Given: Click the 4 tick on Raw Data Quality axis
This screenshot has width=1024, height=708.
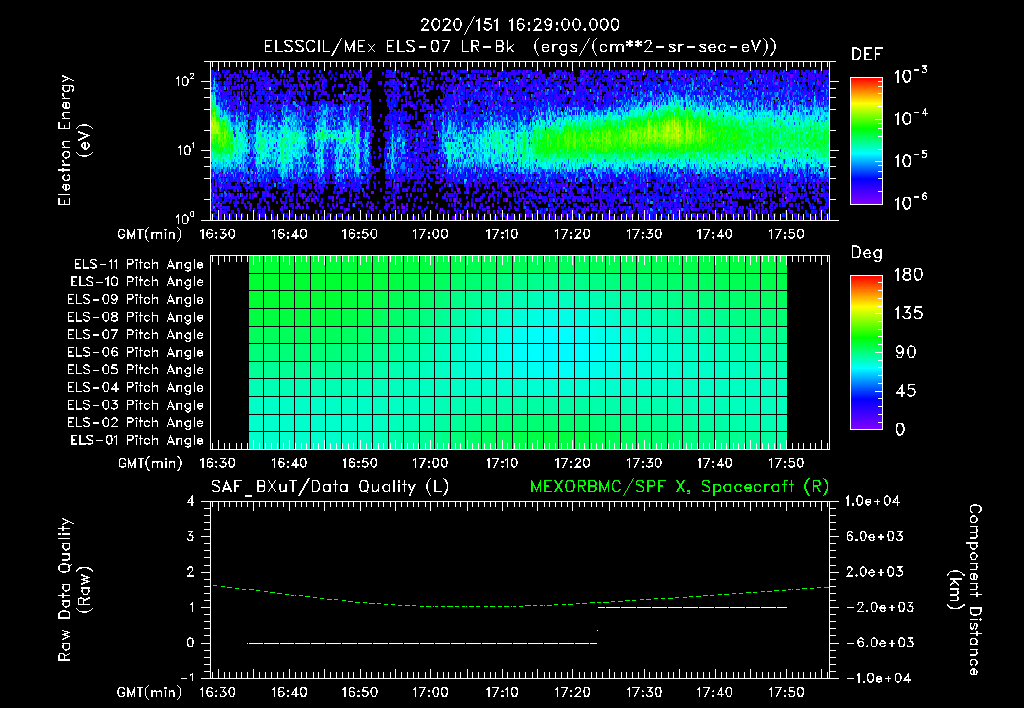Looking at the screenshot, I should point(191,501).
